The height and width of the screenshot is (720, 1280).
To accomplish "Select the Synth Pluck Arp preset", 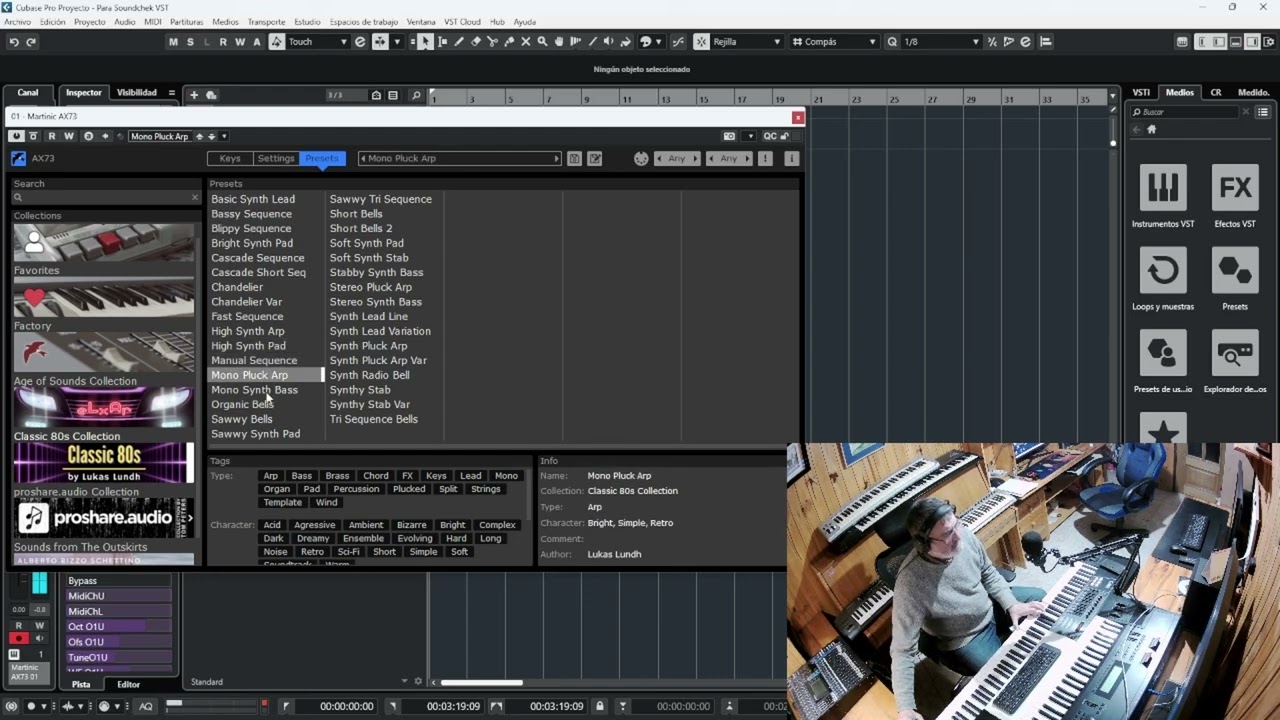I will pyautogui.click(x=368, y=346).
